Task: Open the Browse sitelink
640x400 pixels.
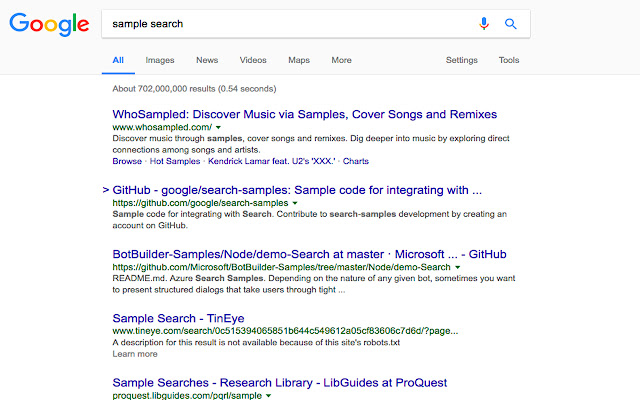Action: [x=127, y=161]
